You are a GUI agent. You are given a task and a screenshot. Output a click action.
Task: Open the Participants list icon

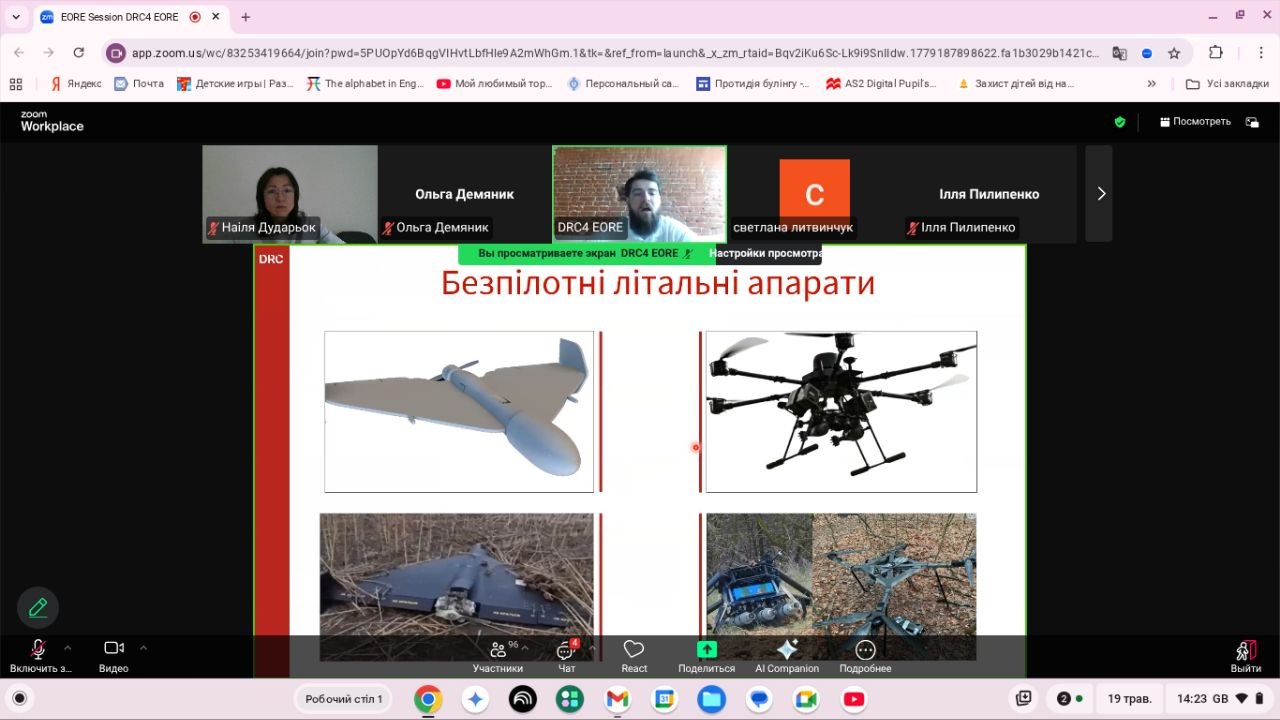tap(498, 650)
